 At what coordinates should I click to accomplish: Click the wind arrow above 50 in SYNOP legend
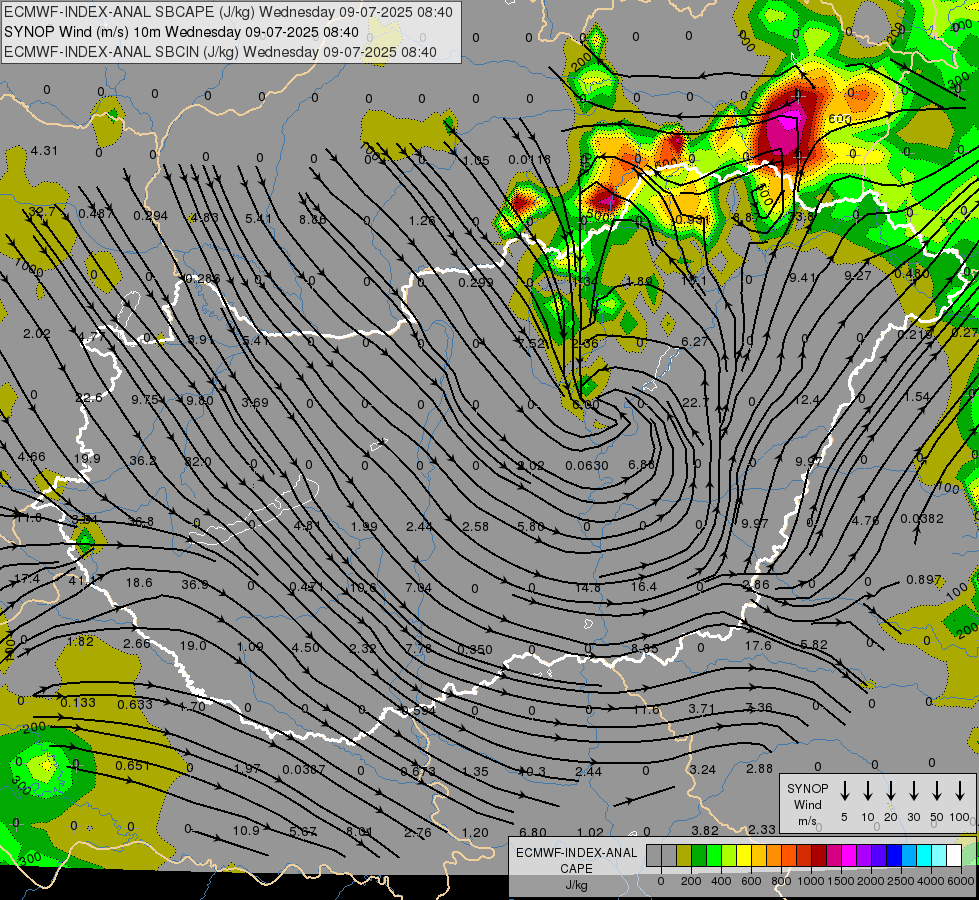click(937, 791)
